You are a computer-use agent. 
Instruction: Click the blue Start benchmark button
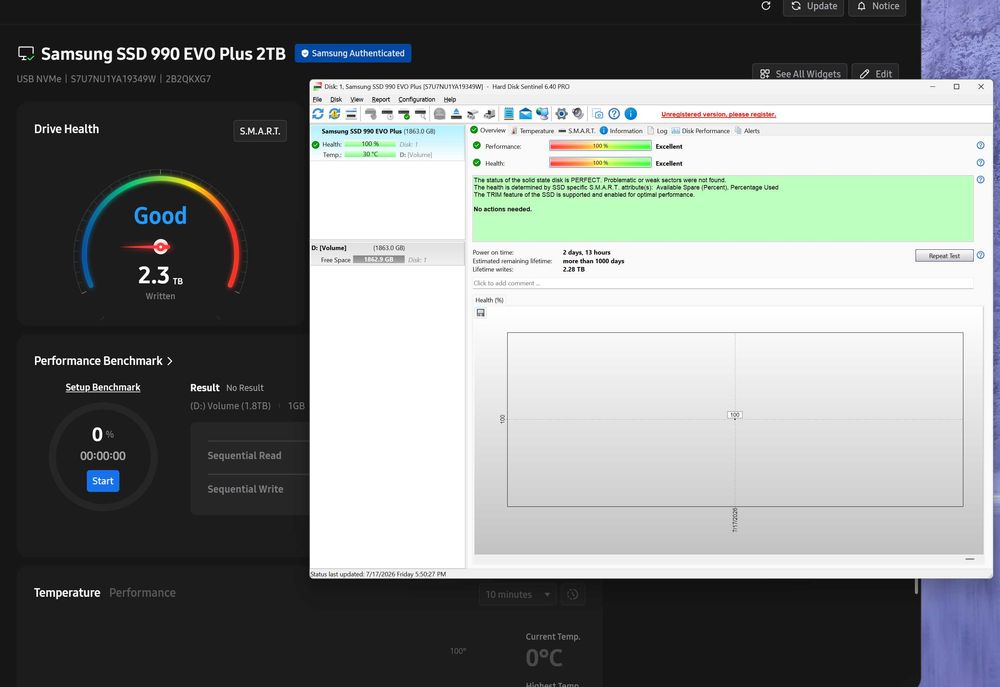click(x=103, y=481)
